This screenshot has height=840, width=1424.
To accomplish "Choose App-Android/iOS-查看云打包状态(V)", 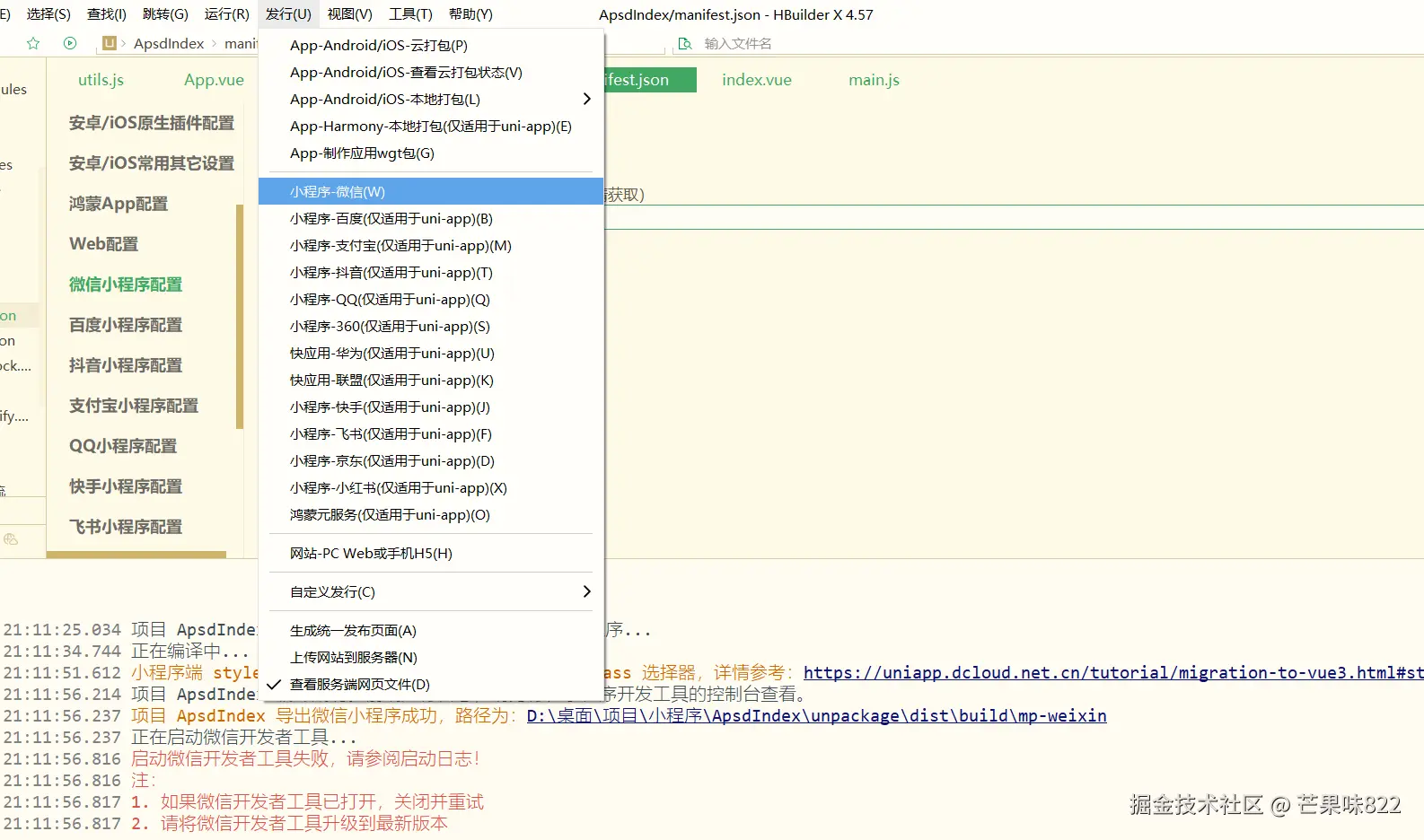I will coord(431,72).
